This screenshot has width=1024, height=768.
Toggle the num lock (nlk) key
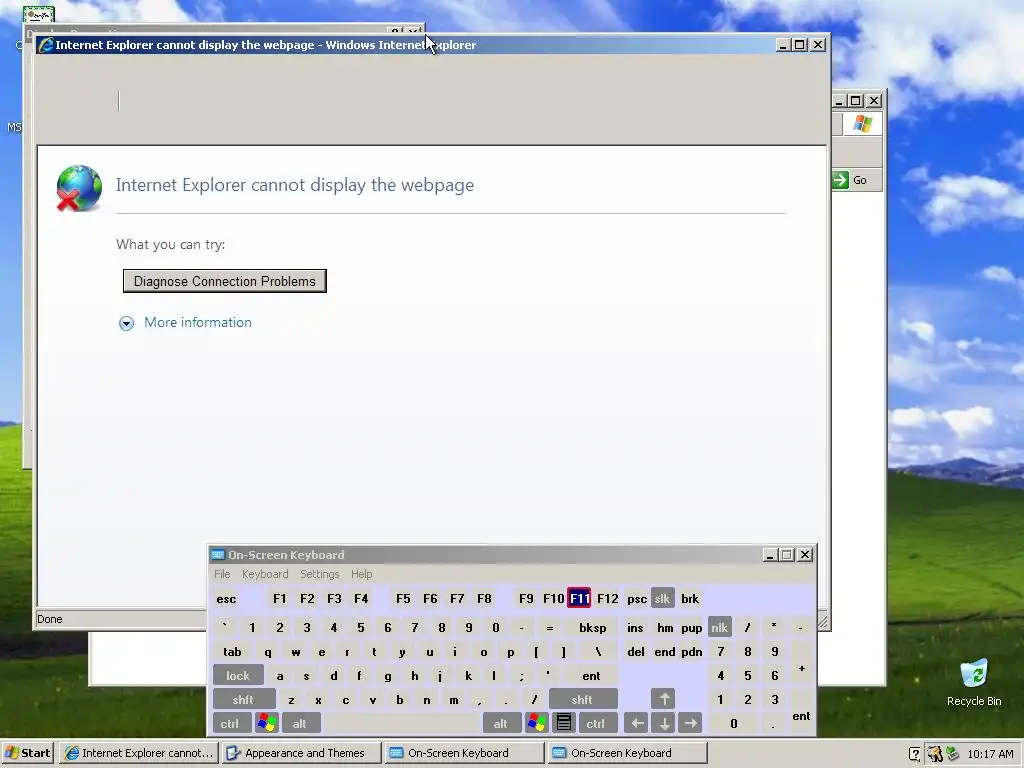coord(720,628)
